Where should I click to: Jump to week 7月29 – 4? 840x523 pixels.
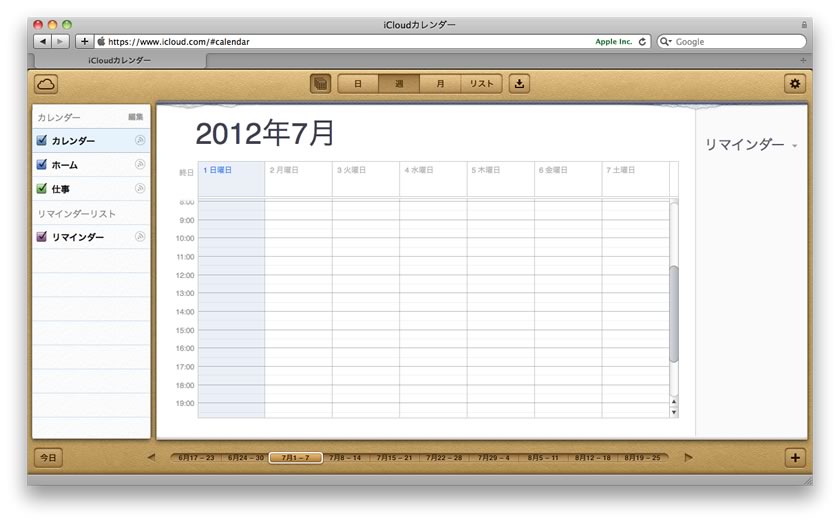(x=493, y=458)
